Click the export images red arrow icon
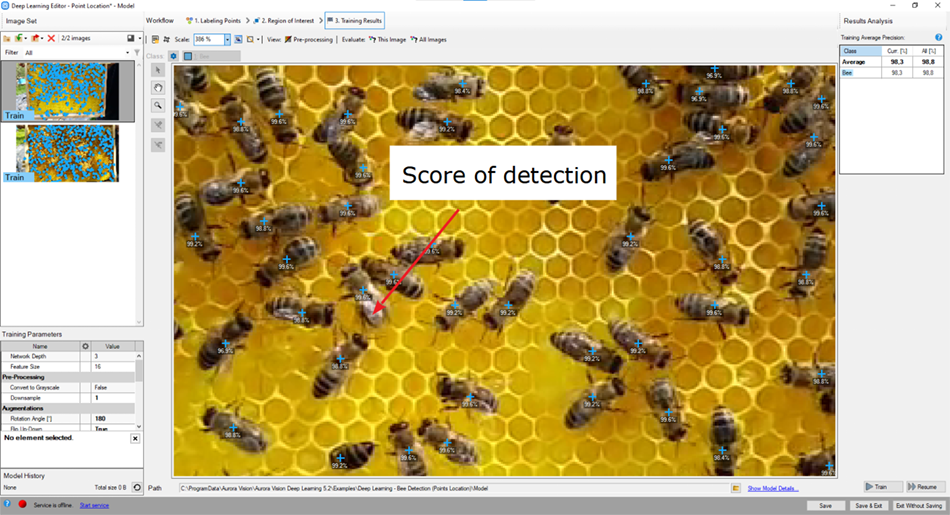 [35, 38]
